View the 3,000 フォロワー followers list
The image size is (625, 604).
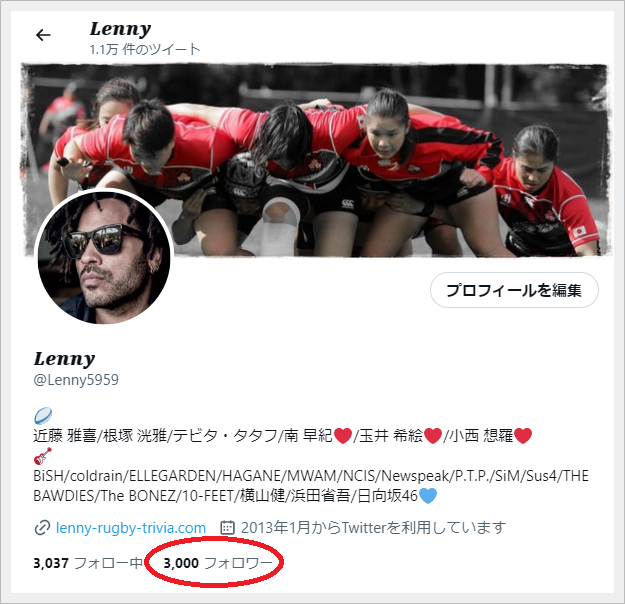point(218,563)
